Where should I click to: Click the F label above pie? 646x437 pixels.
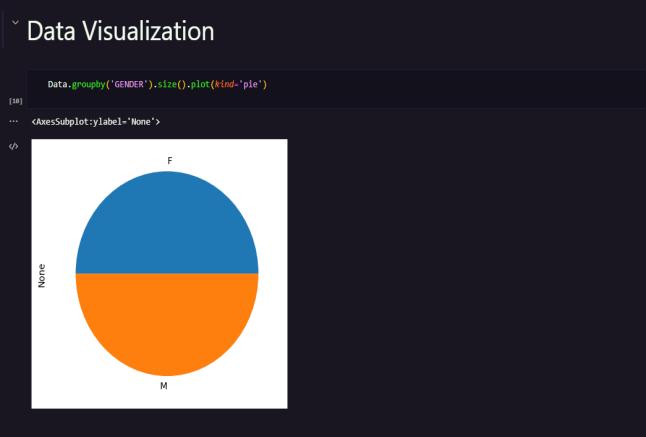click(x=170, y=161)
